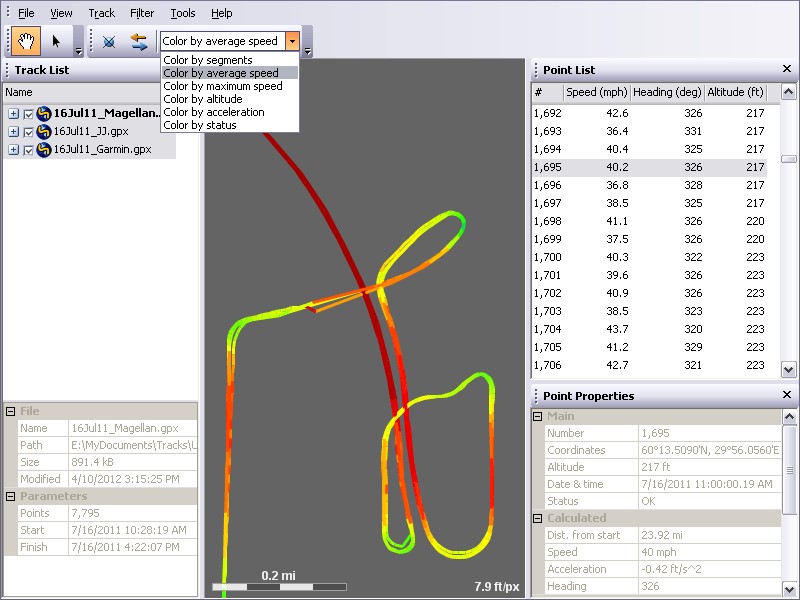800x600 pixels.
Task: Toggle visibility of 16Jul11_JJ.gpx
Action: (28, 130)
